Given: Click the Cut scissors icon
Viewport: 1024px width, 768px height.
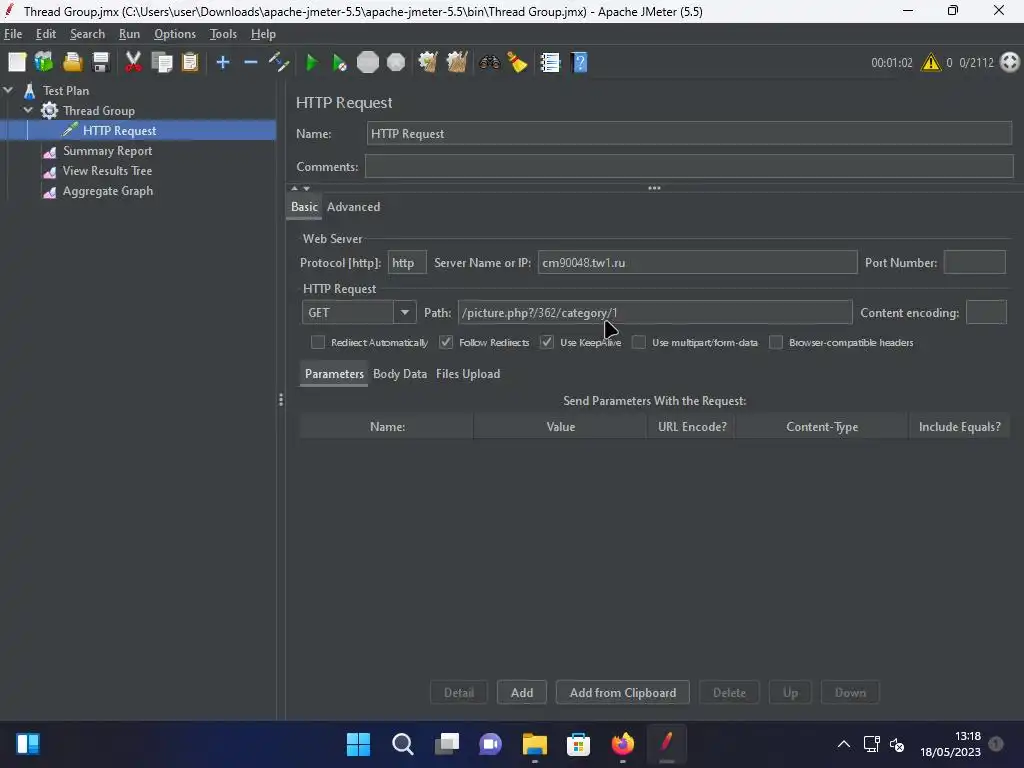Looking at the screenshot, I should click(x=133, y=63).
